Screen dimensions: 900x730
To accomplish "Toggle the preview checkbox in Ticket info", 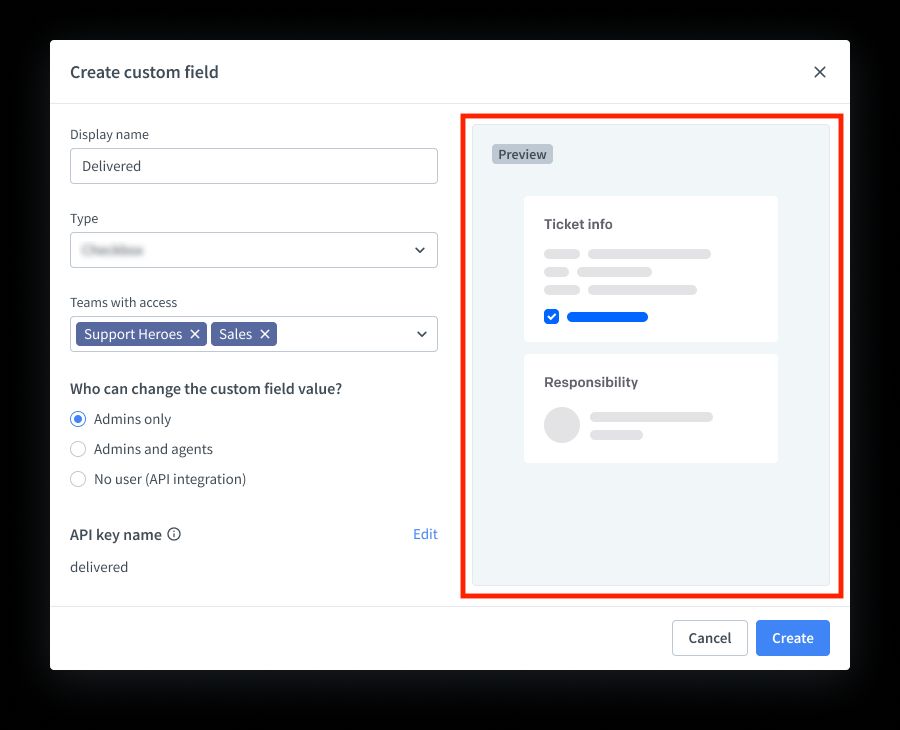I will (552, 317).
